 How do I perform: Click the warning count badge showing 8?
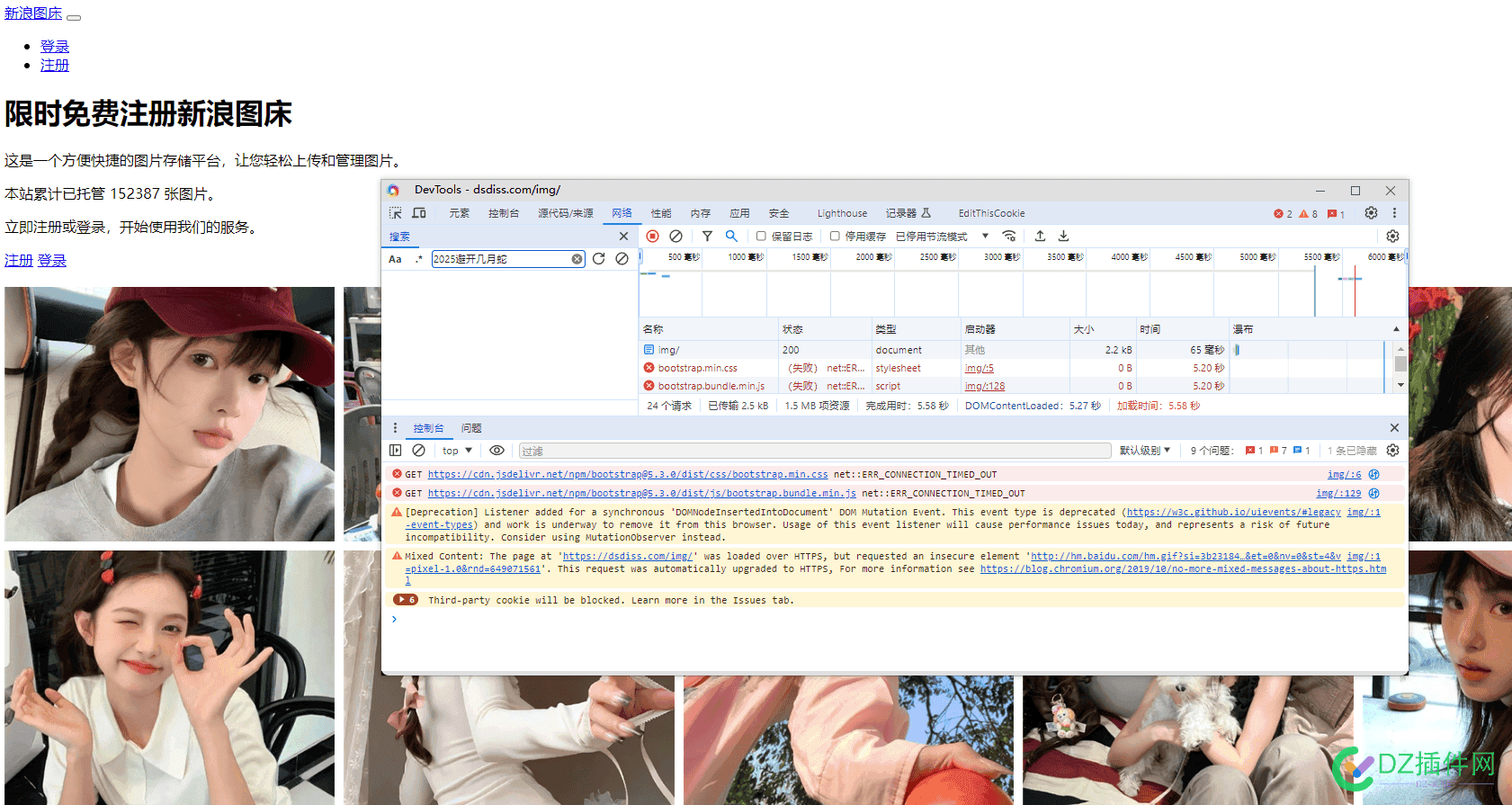pyautogui.click(x=1308, y=213)
